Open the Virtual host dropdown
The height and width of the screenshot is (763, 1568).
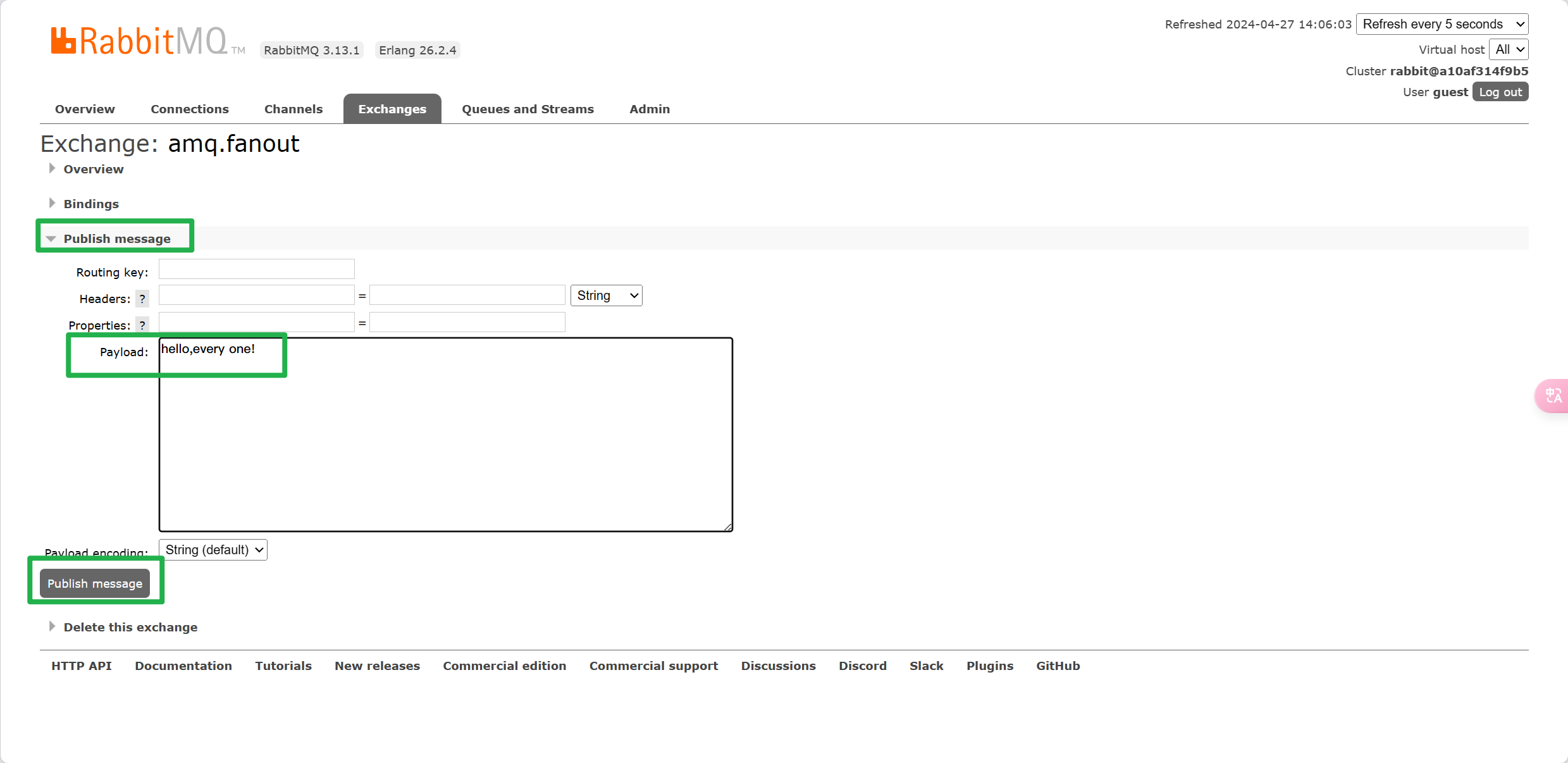pyautogui.click(x=1509, y=49)
